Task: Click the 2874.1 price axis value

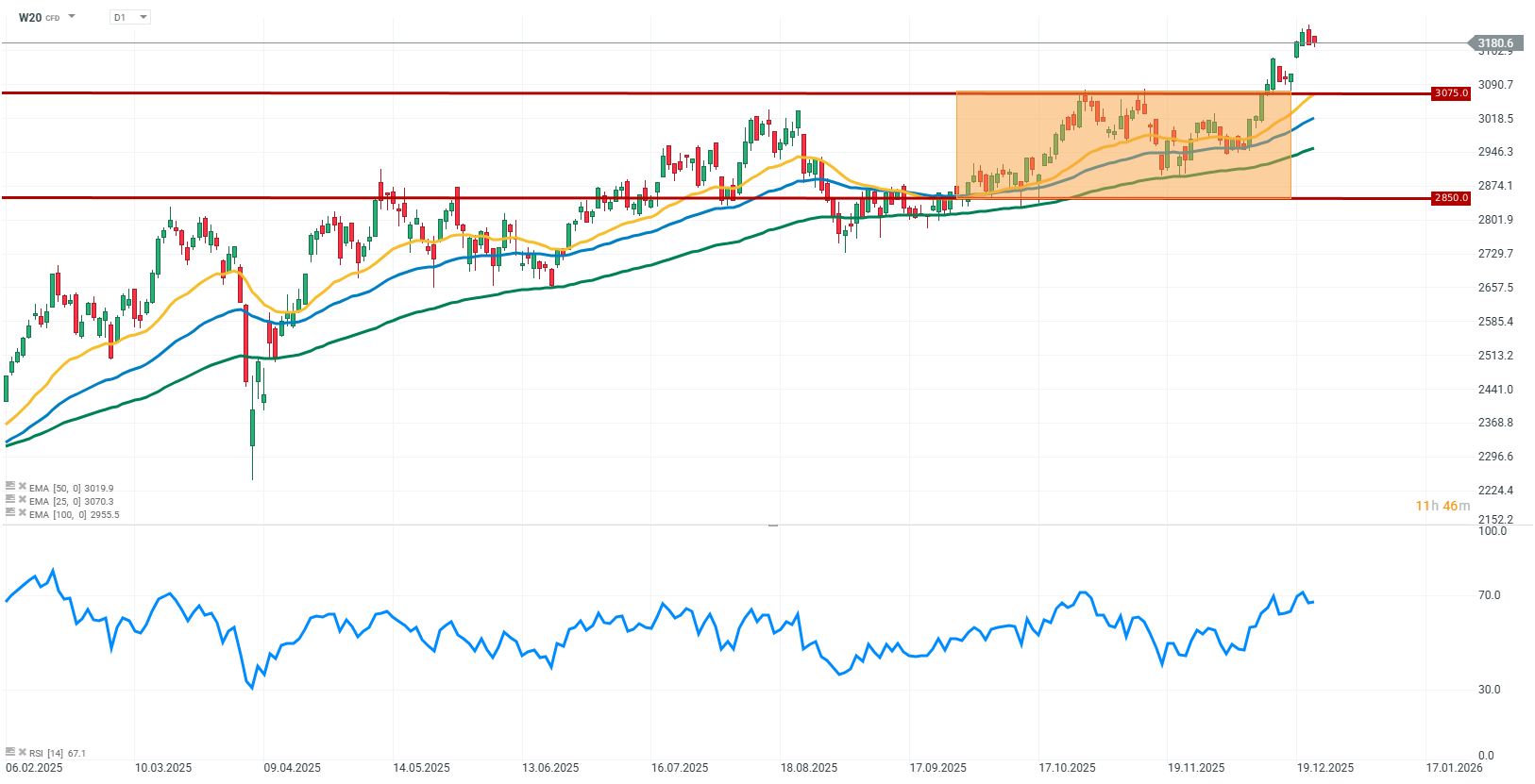Action: click(x=1495, y=186)
